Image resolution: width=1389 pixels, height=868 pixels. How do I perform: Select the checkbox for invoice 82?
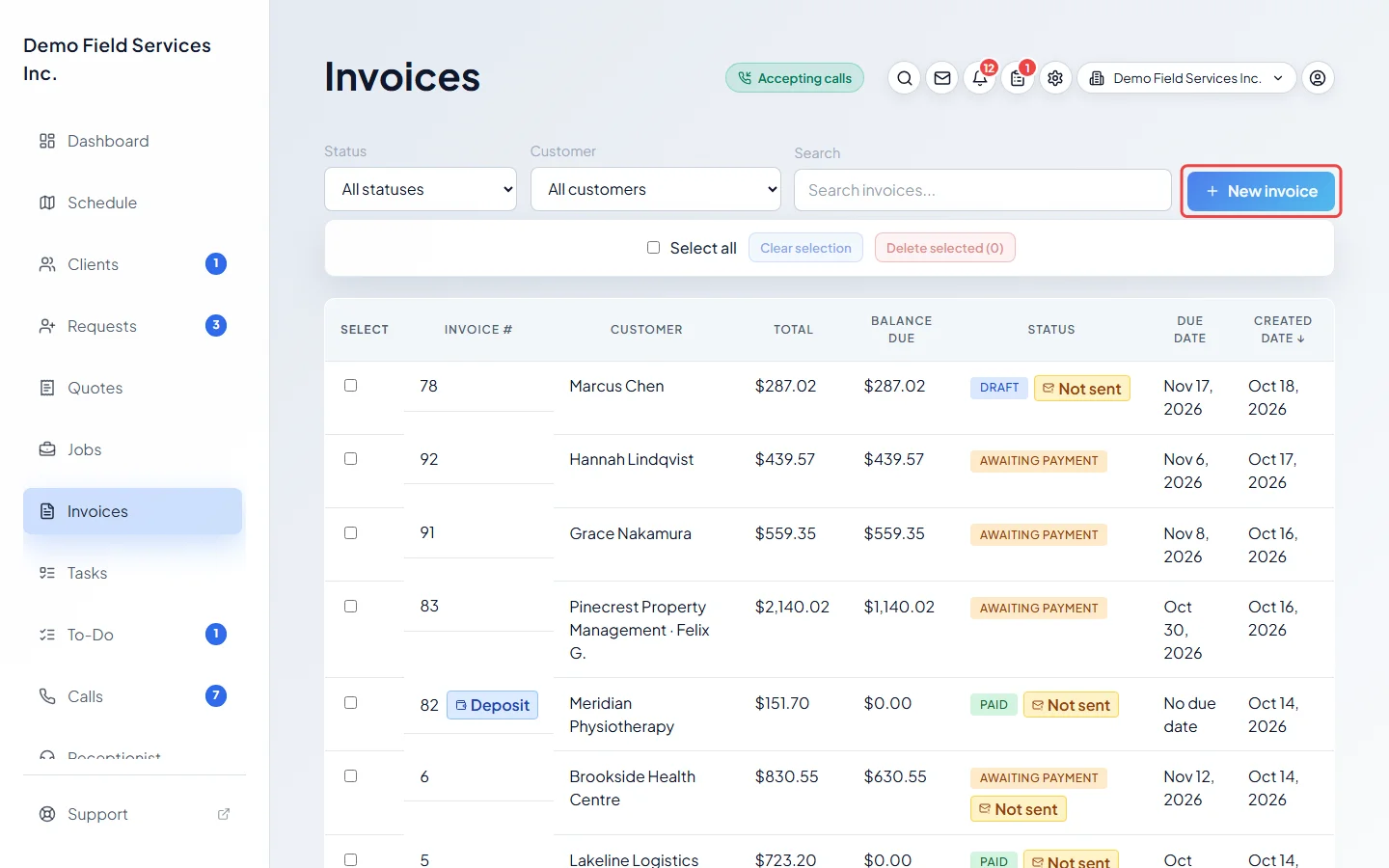tap(351, 703)
